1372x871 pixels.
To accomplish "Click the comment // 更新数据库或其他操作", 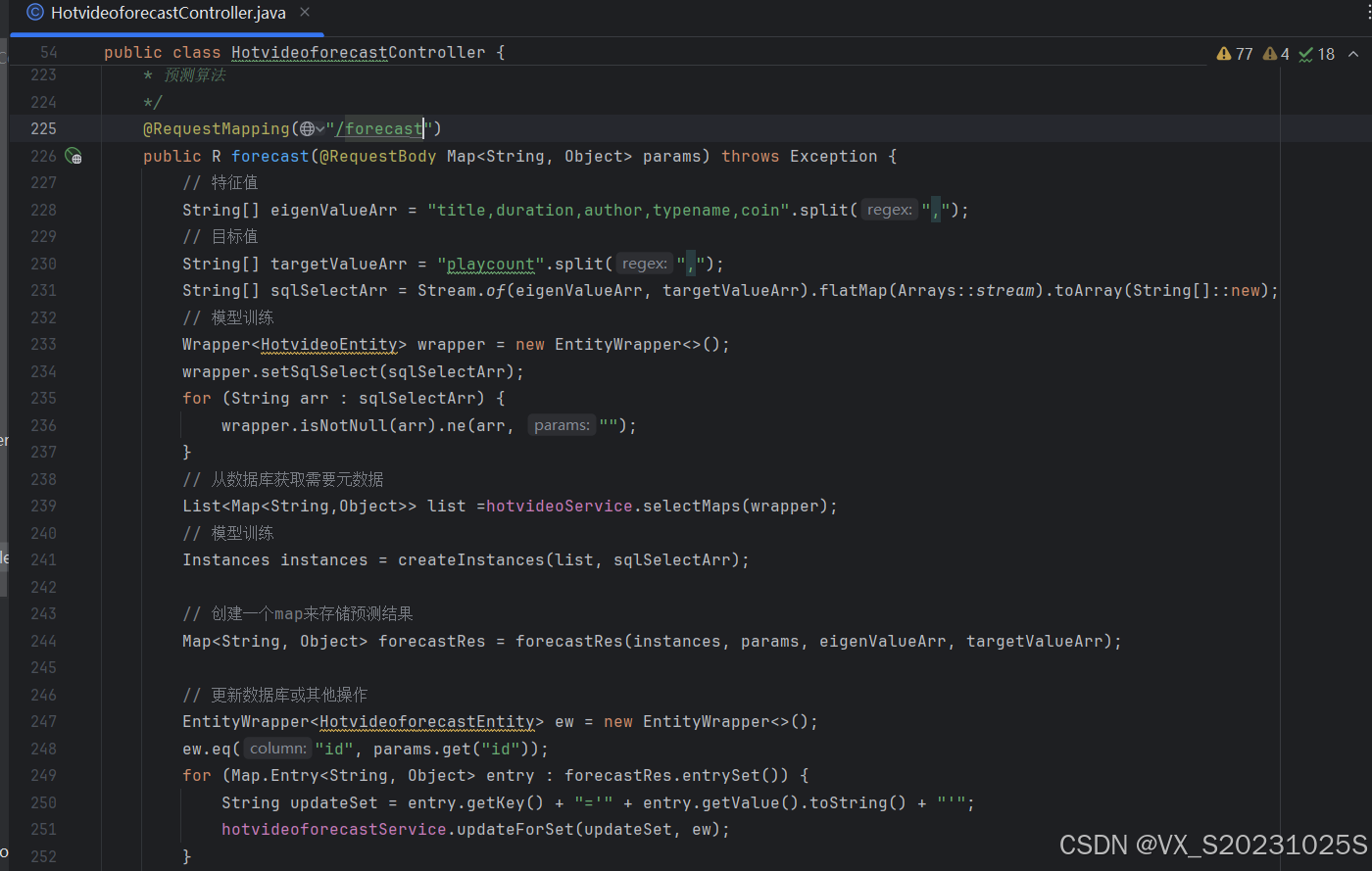I will point(275,695).
